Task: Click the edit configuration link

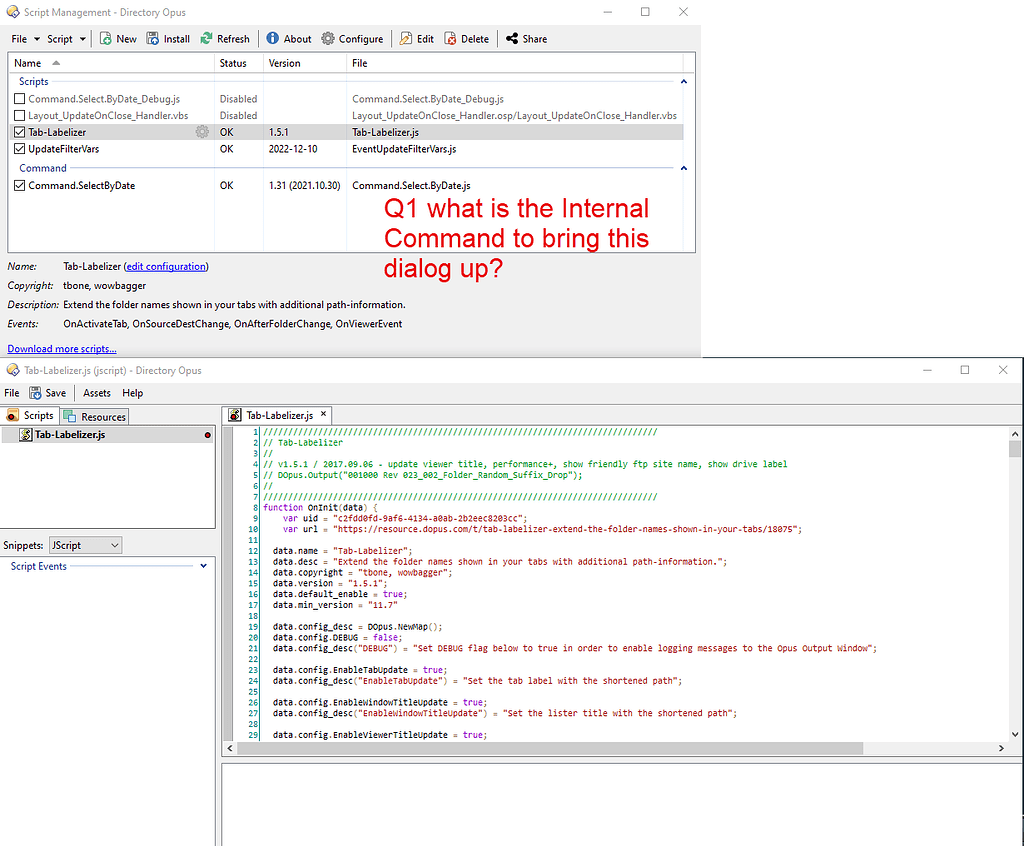Action: pos(166,267)
